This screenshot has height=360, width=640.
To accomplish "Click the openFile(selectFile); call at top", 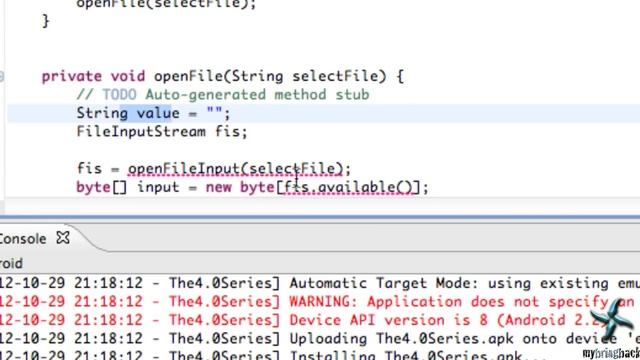I will pos(166,4).
